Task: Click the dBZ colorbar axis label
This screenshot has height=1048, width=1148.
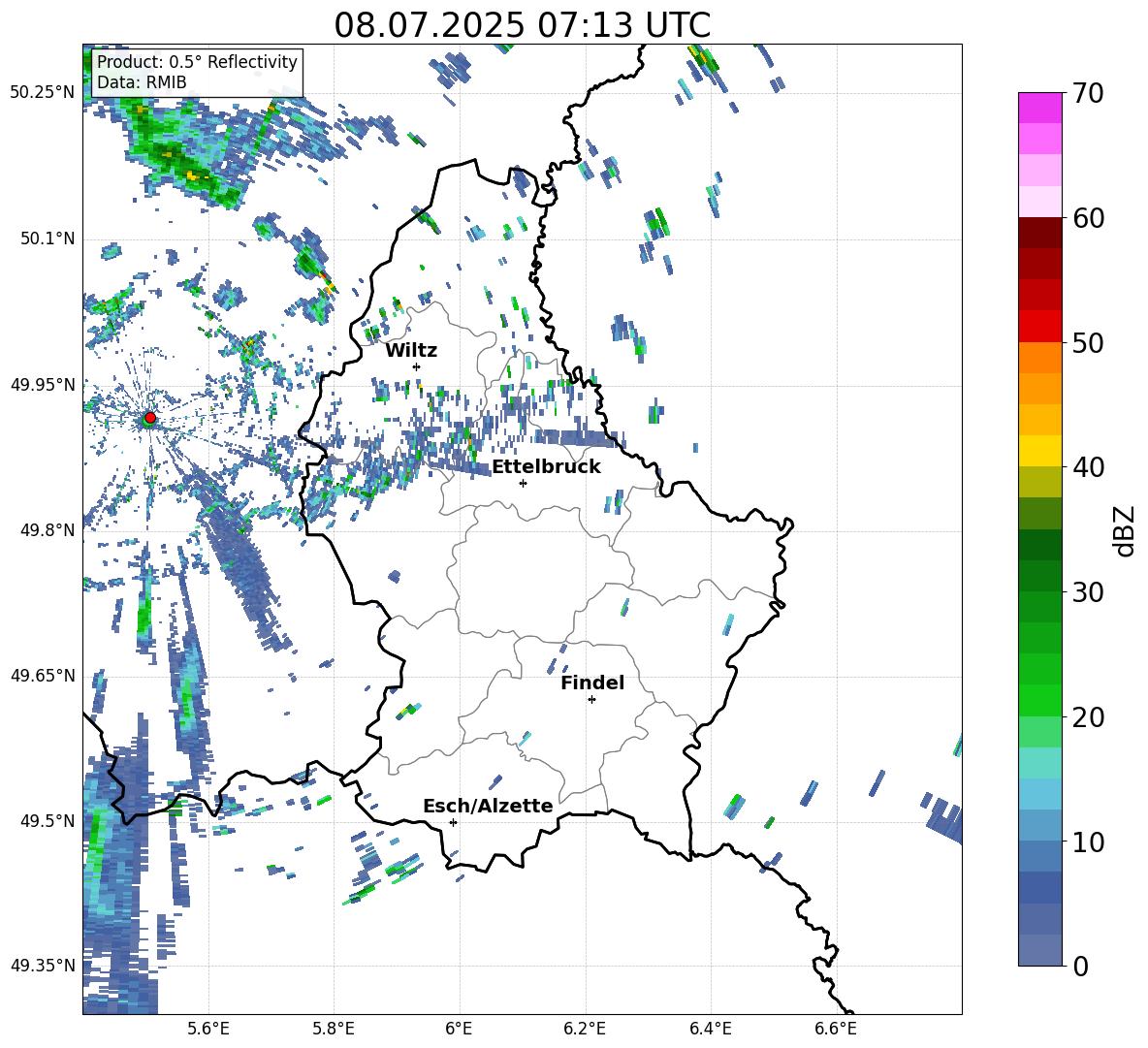Action: pyautogui.click(x=1126, y=530)
